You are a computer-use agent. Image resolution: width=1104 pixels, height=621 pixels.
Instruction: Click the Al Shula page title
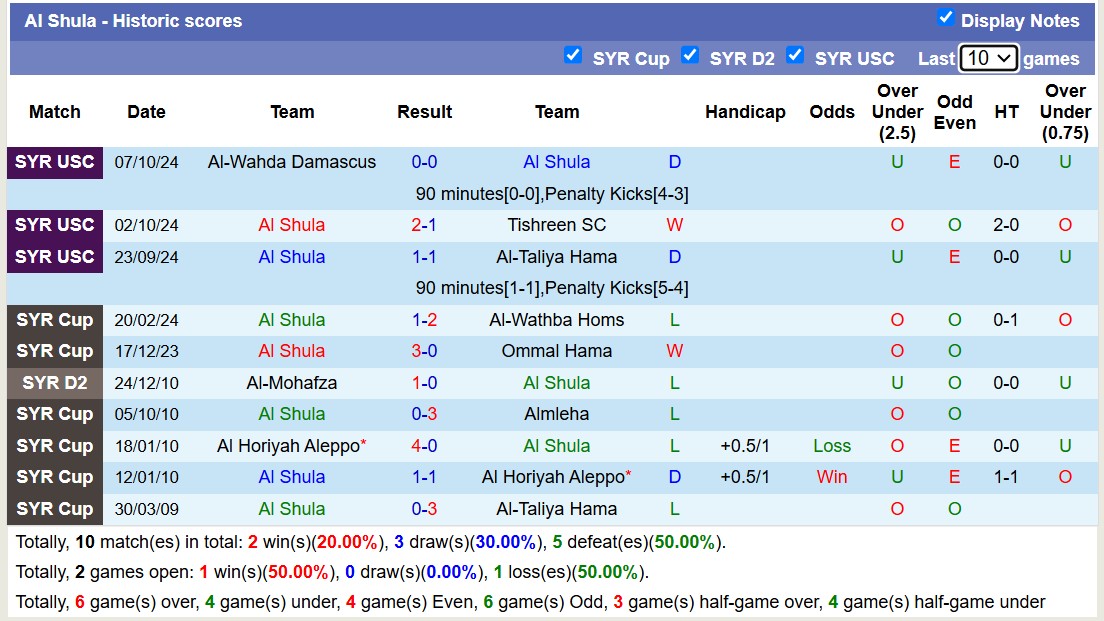[x=130, y=20]
